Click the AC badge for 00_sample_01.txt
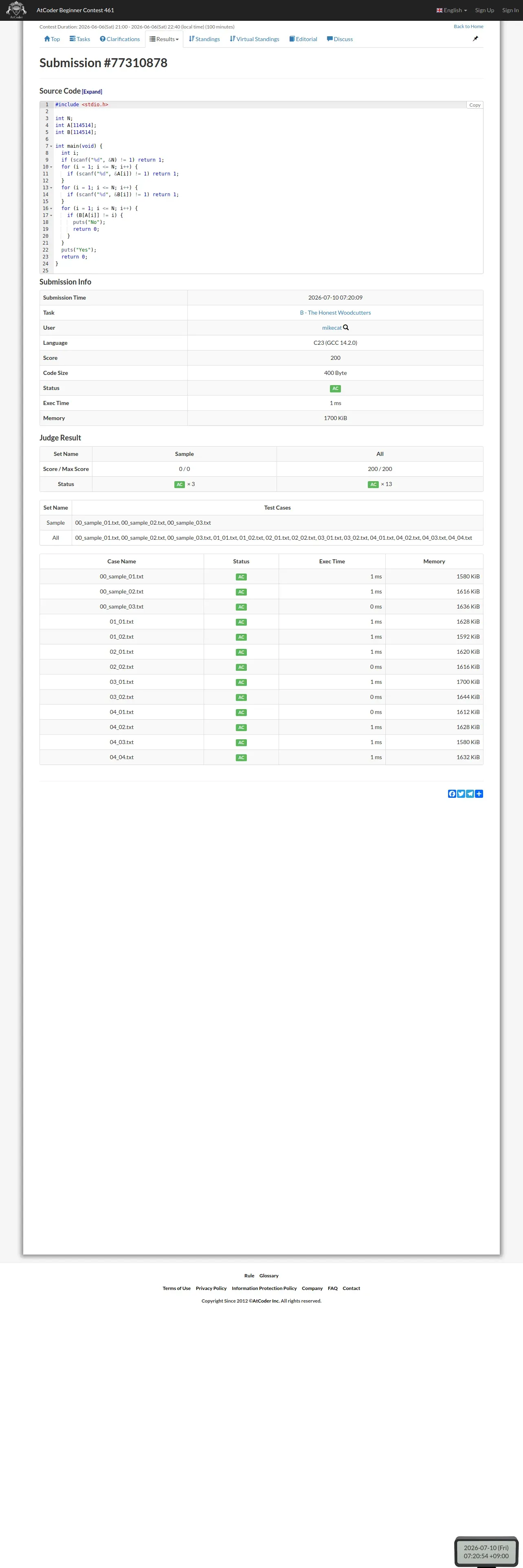Screen dimensions: 523x1568 [241, 577]
